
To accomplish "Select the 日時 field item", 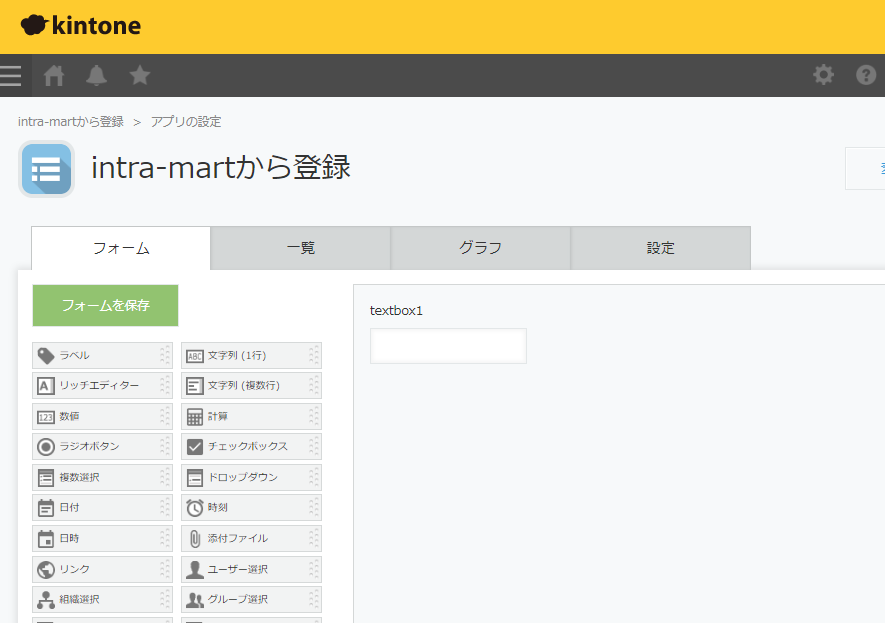I will point(102,538).
